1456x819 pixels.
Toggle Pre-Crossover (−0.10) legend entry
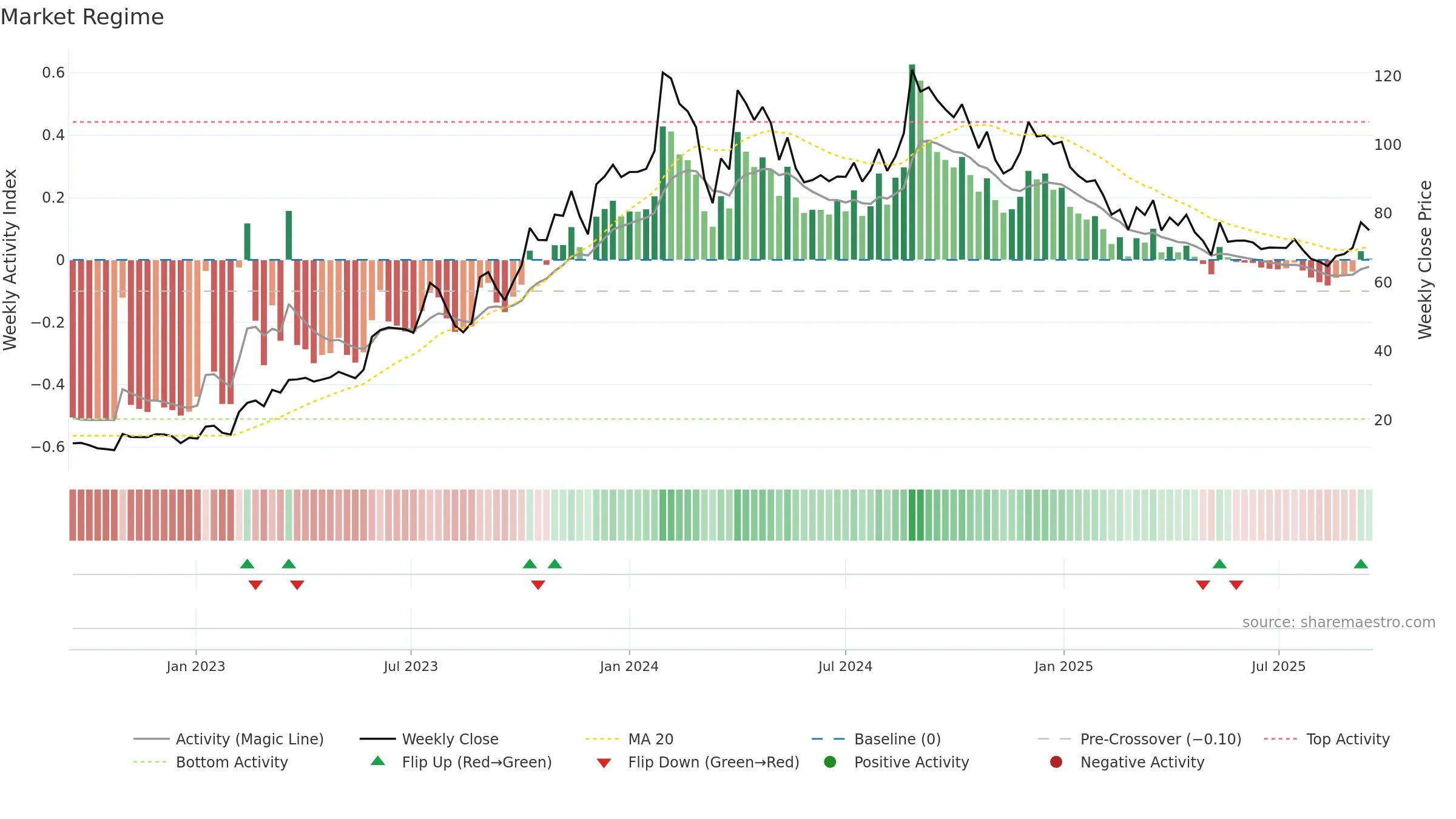pos(1139,739)
